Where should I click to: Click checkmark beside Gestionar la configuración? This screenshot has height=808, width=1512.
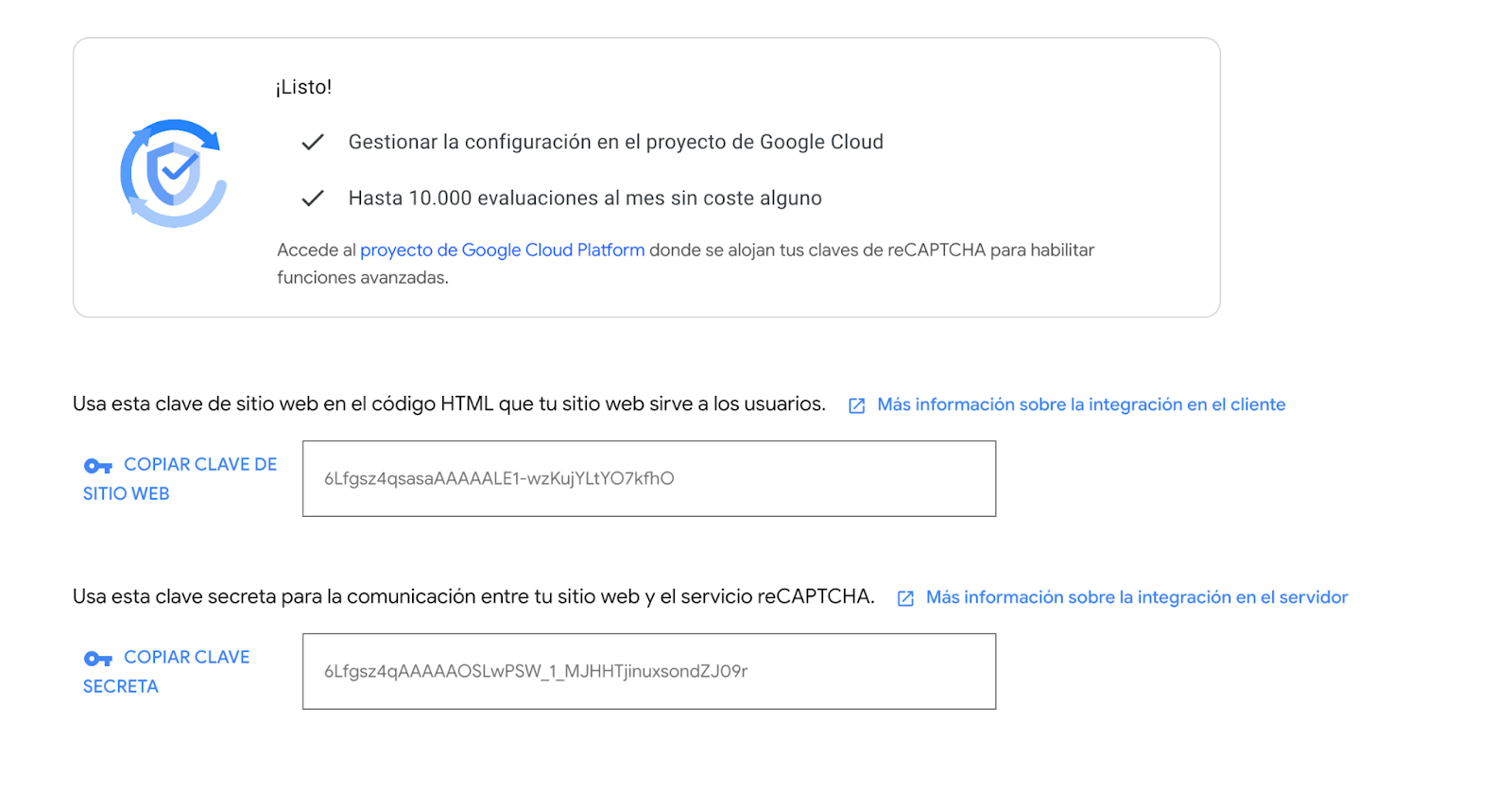(313, 143)
